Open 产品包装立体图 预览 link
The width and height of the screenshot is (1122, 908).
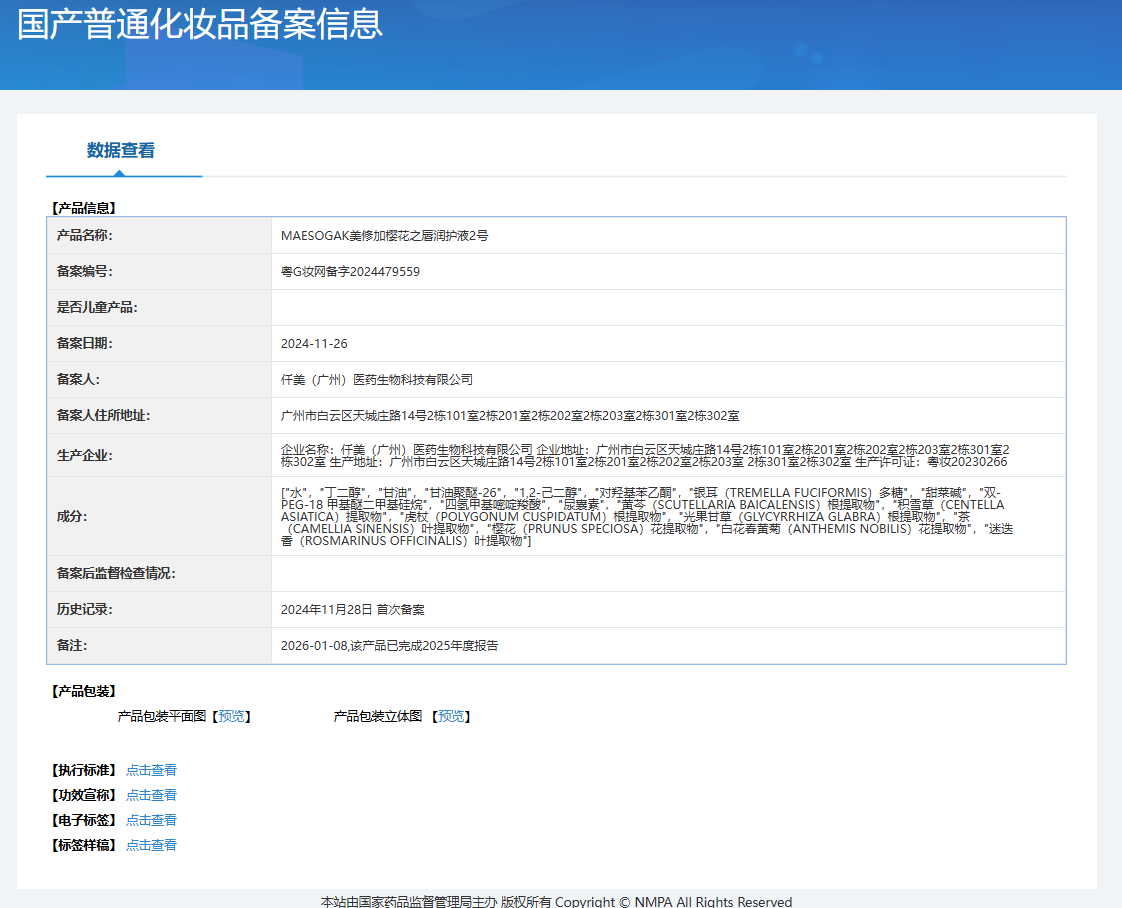pyautogui.click(x=451, y=716)
